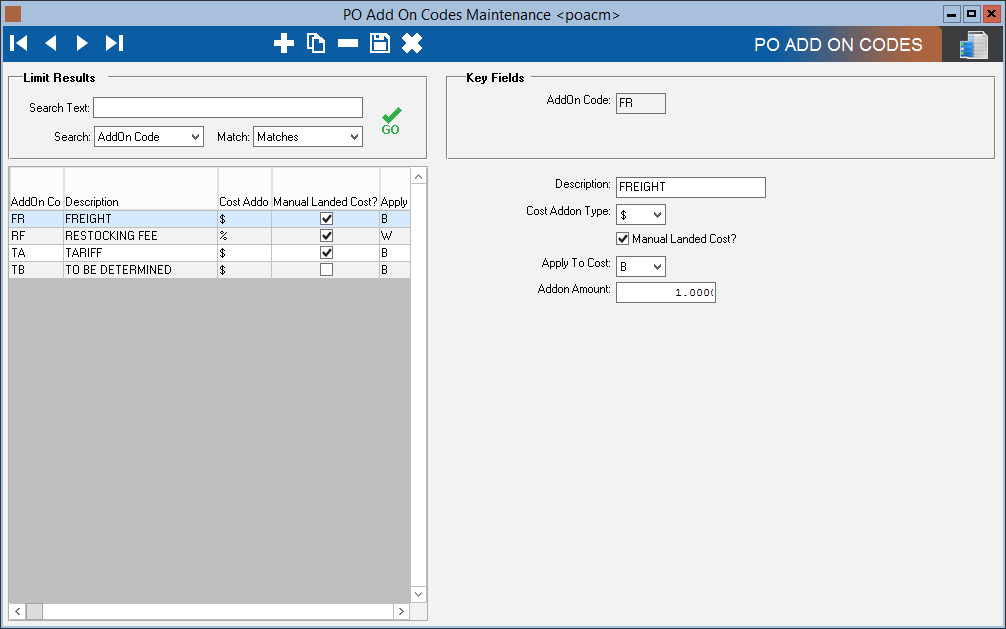Toggle the Manual Landed Cost checkbox
The image size is (1006, 629).
click(622, 239)
